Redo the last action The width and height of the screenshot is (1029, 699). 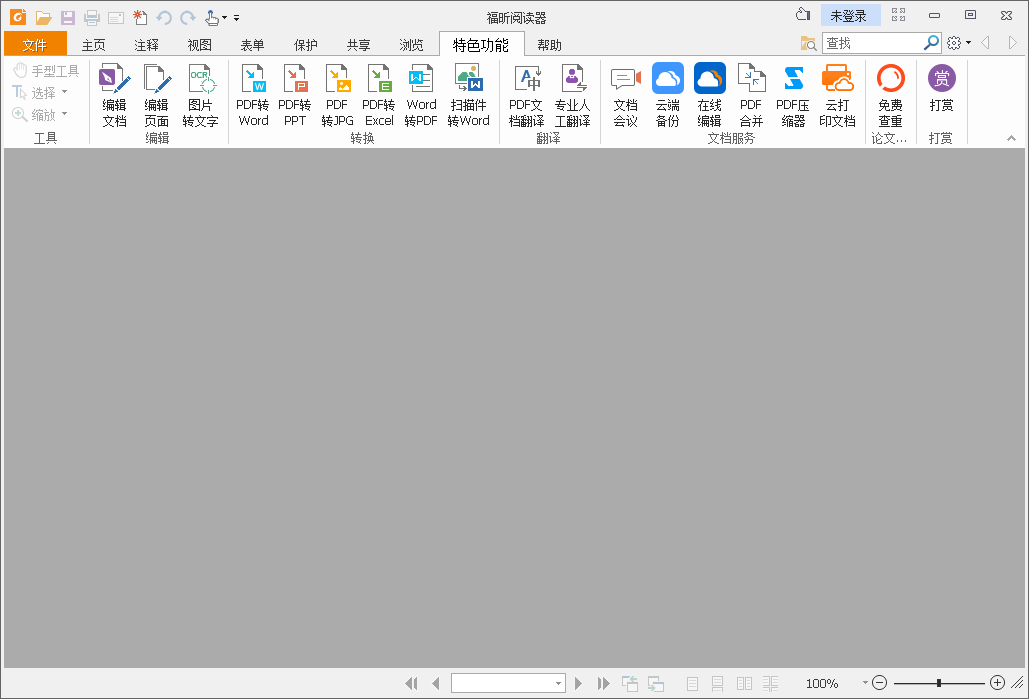point(188,18)
